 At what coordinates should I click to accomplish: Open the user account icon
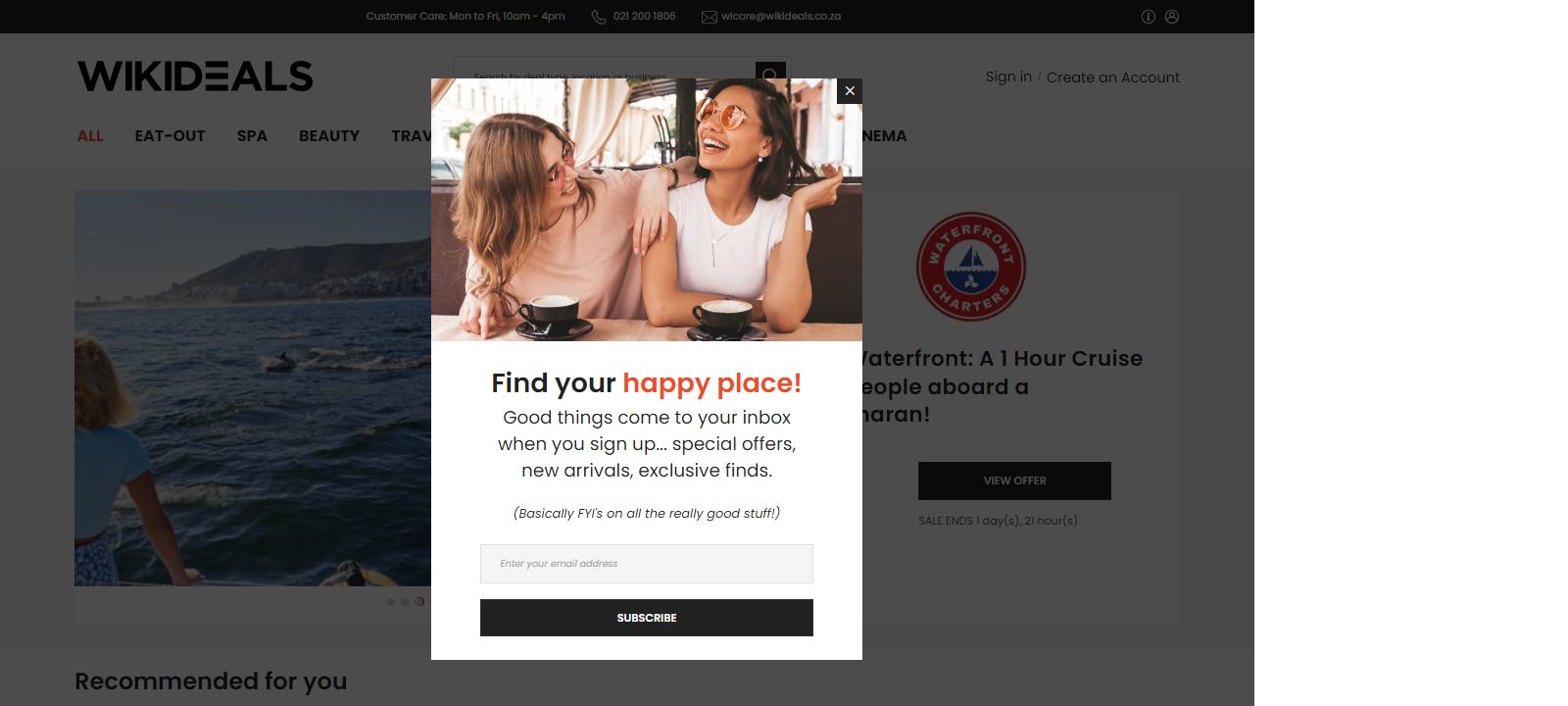point(1172,17)
